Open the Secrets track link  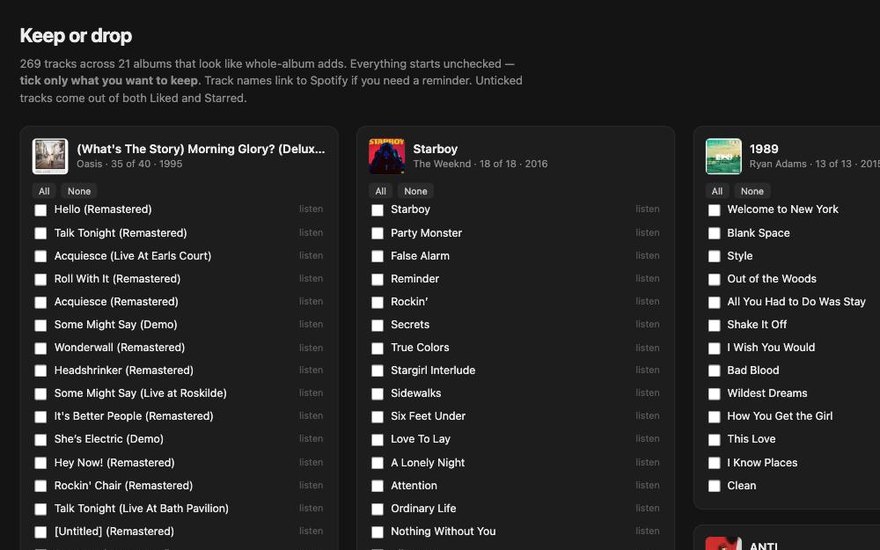410,324
